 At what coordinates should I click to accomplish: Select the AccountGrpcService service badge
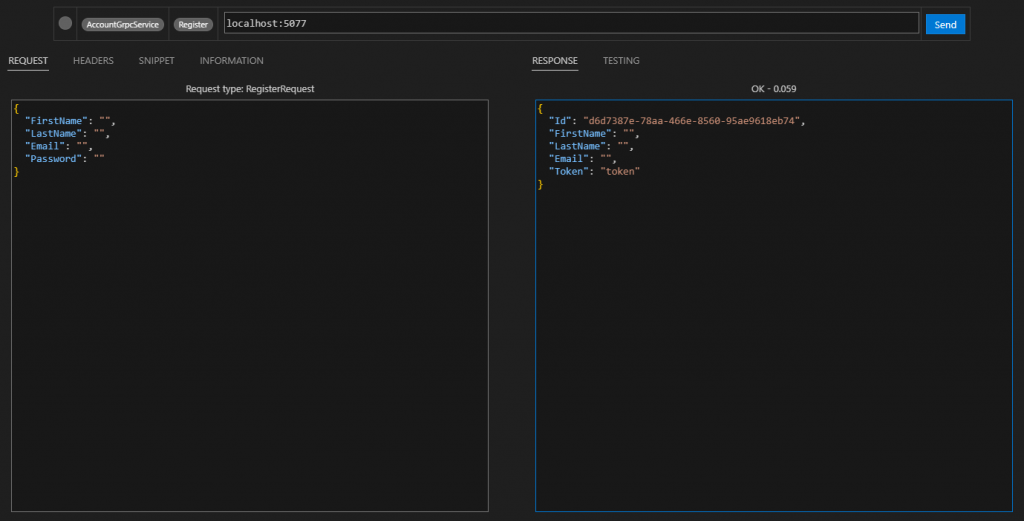122,23
